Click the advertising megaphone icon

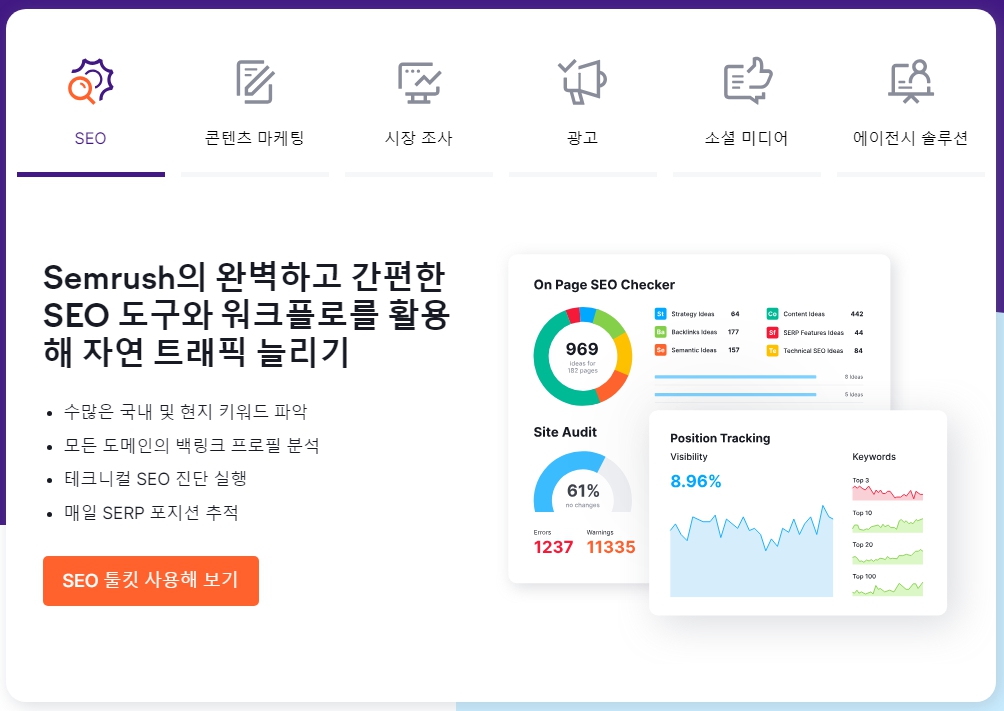[582, 81]
